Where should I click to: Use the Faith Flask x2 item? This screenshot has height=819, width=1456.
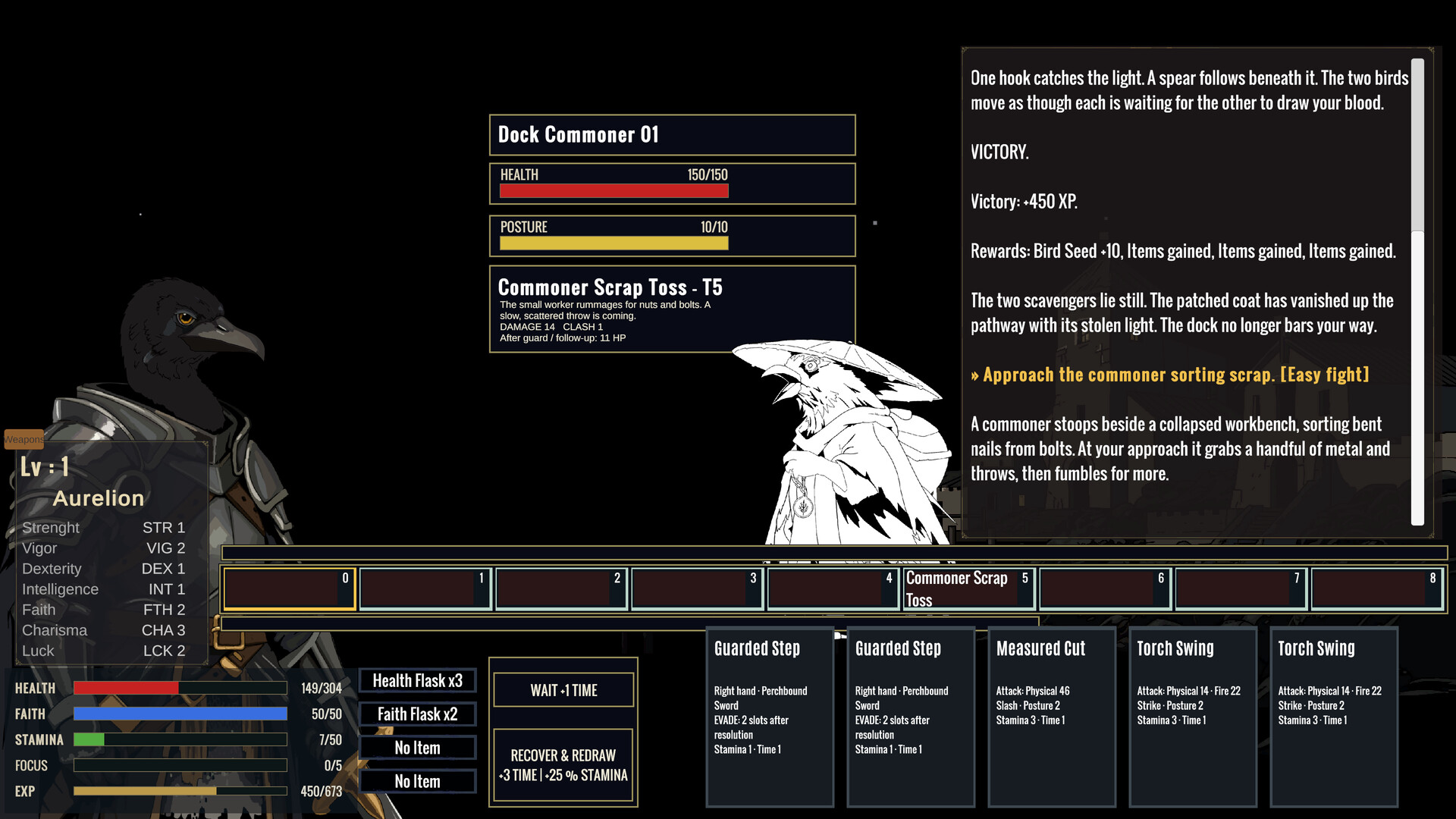417,714
